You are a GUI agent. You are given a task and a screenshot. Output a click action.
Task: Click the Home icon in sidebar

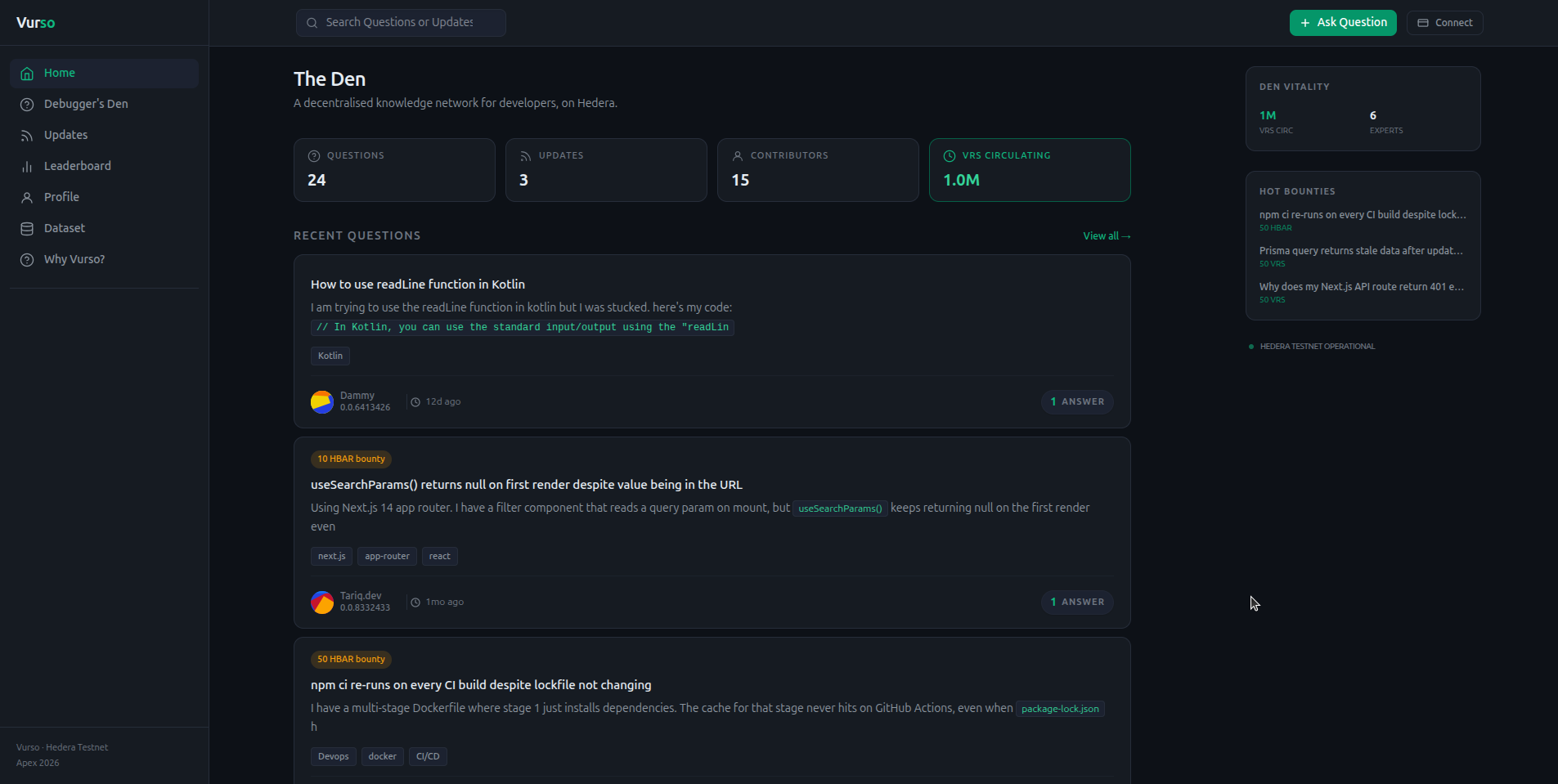(x=27, y=74)
